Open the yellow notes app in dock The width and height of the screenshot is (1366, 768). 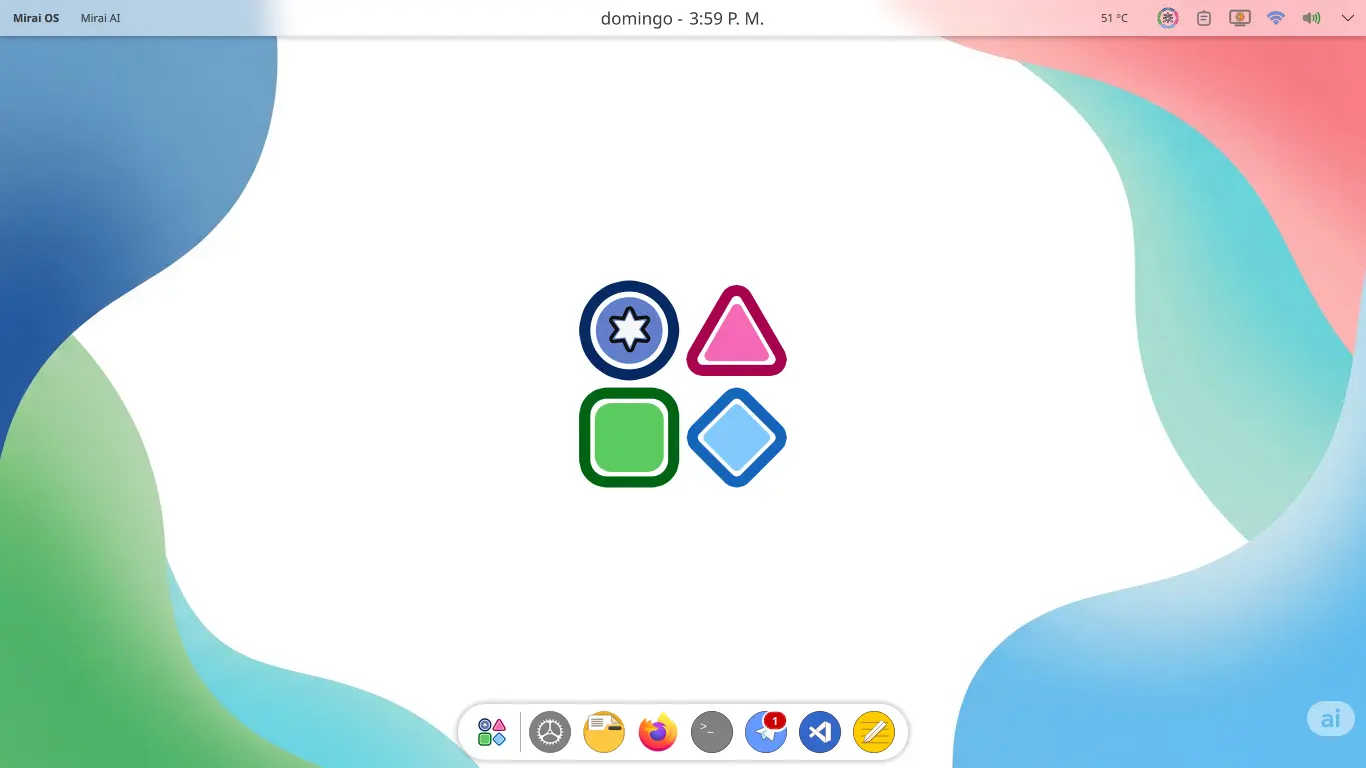pyautogui.click(x=874, y=732)
